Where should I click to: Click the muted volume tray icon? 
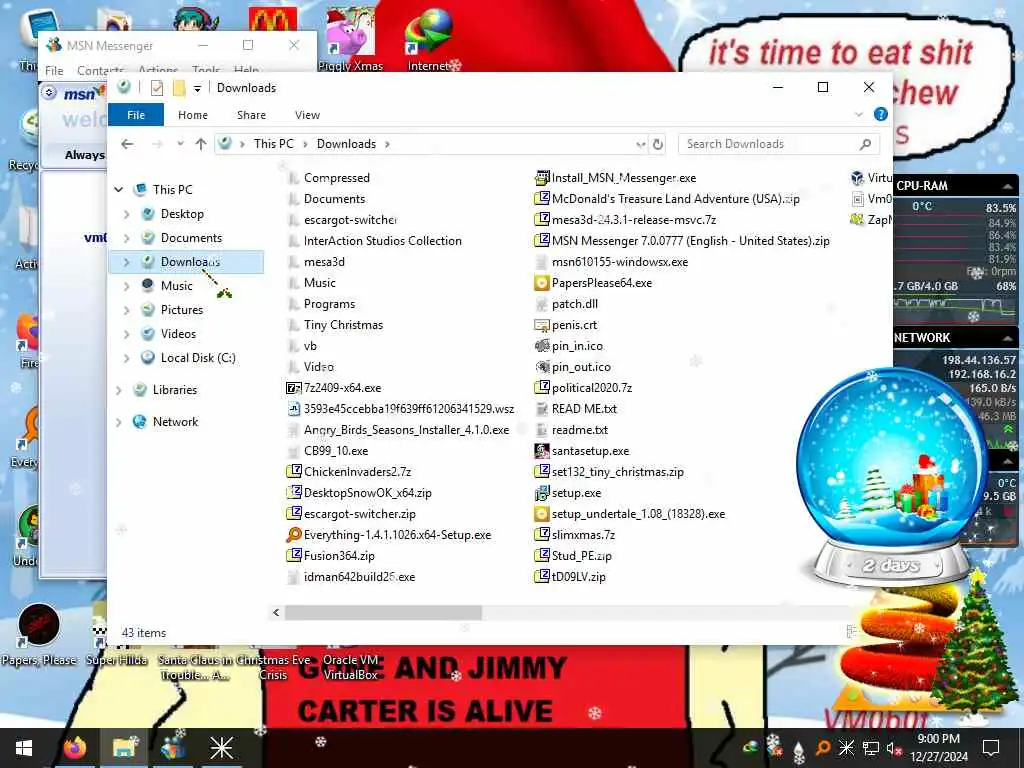(893, 748)
